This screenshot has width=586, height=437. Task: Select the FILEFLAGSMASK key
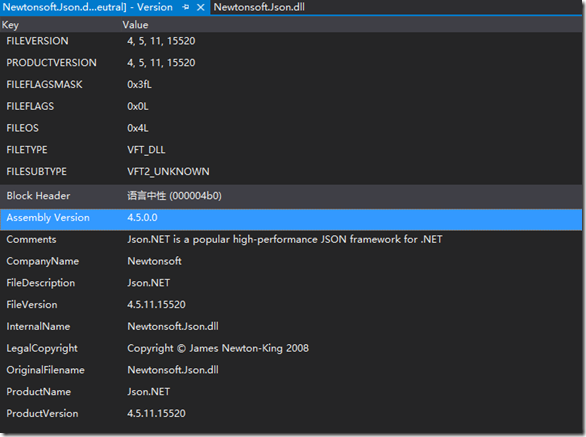click(44, 84)
